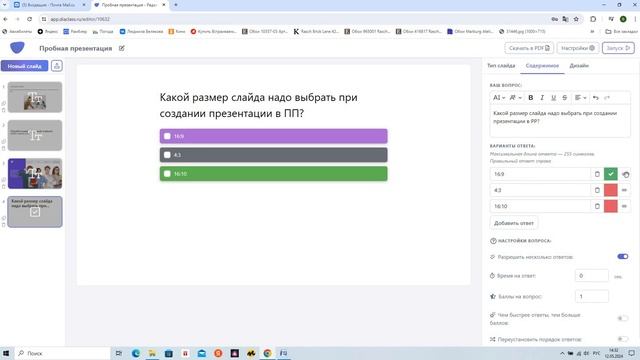The height and width of the screenshot is (360, 640).
Task: Delete the 16:10 answer option
Action: click(597, 206)
